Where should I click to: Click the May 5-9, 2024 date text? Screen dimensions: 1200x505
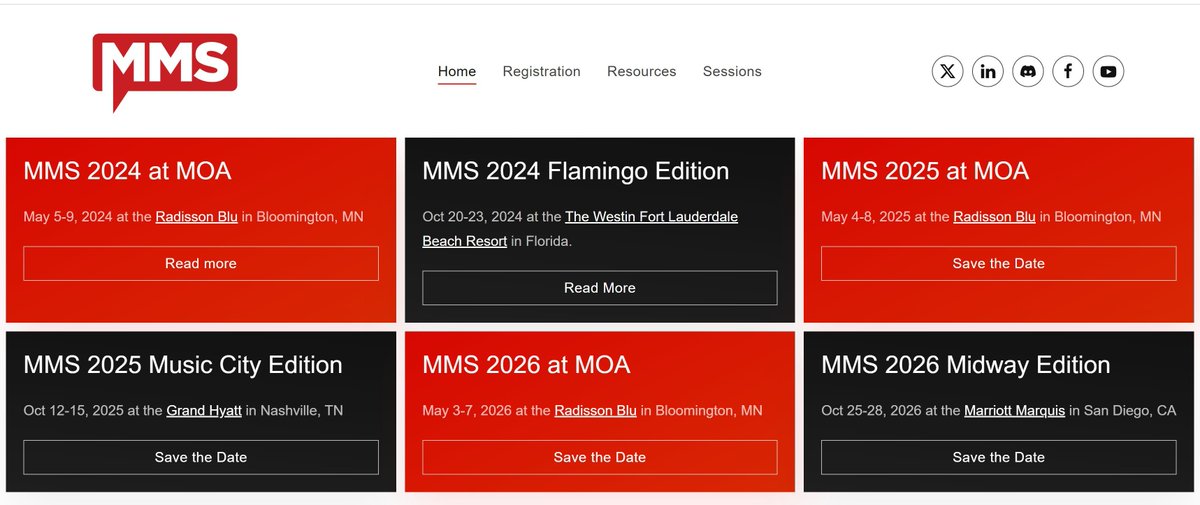[x=67, y=216]
